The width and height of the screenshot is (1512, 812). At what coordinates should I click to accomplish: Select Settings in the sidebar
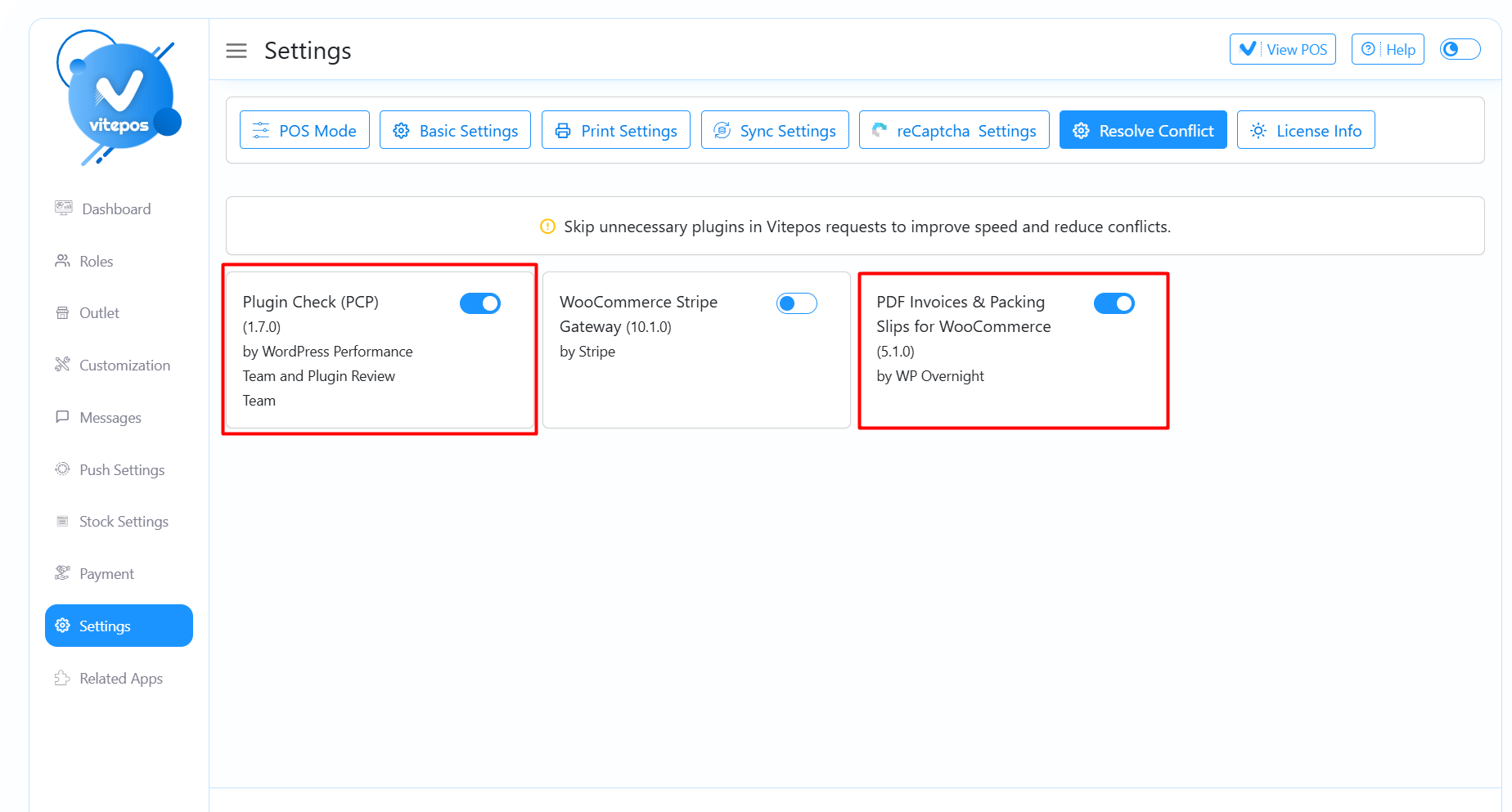[x=119, y=626]
